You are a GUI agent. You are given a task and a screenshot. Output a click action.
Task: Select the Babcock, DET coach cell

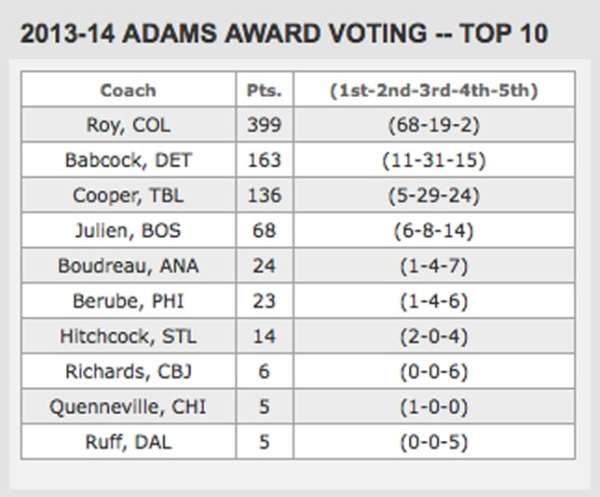coord(128,160)
